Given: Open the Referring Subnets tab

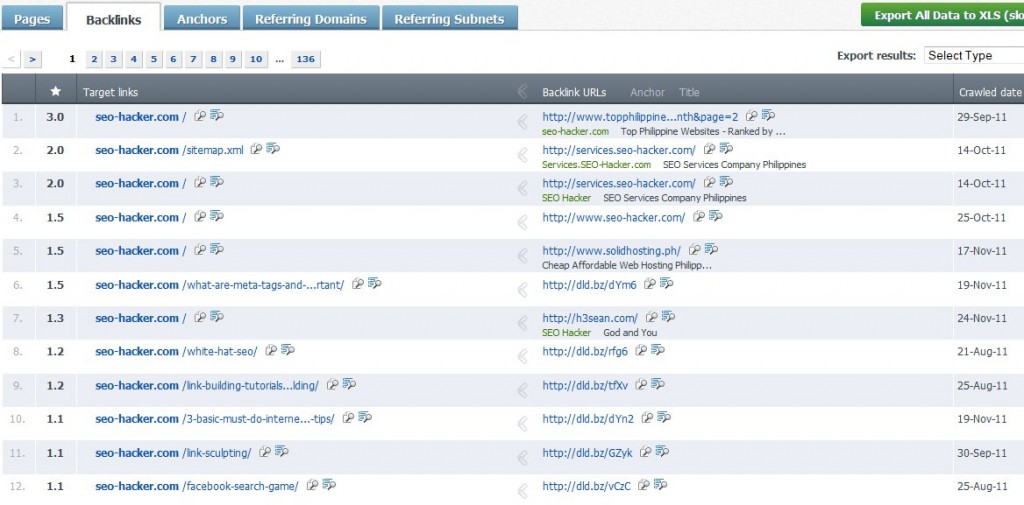Looking at the screenshot, I should [449, 19].
